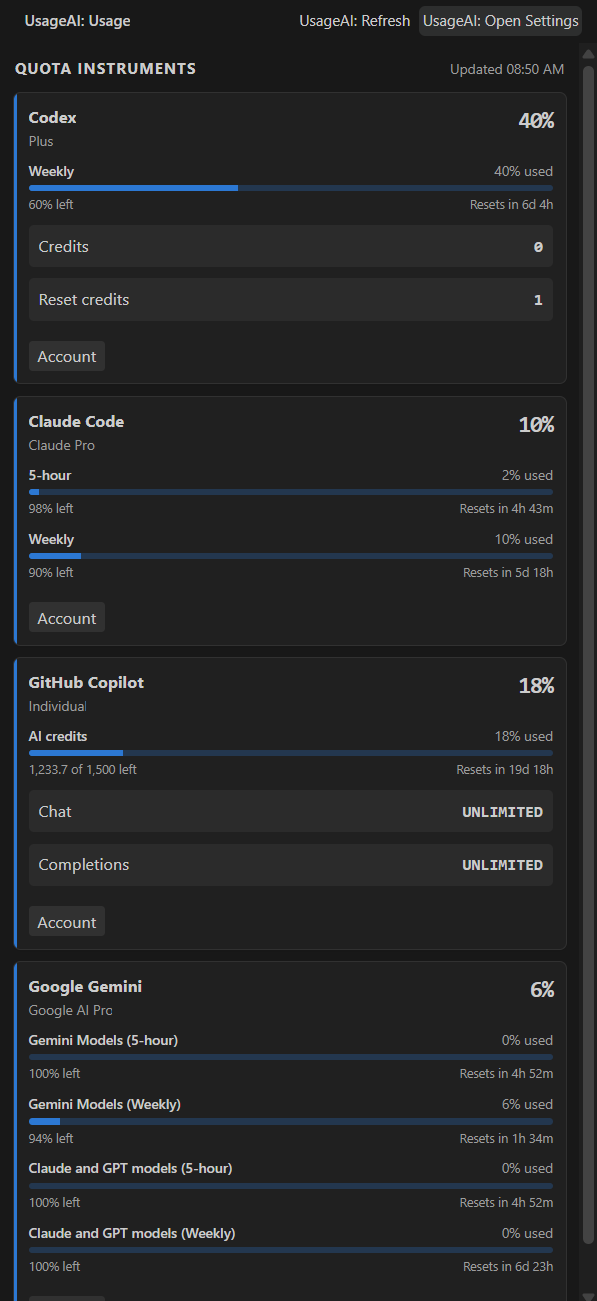Click the 'Individual' plan label
Image resolution: width=597 pixels, height=1301 pixels.
click(58, 706)
